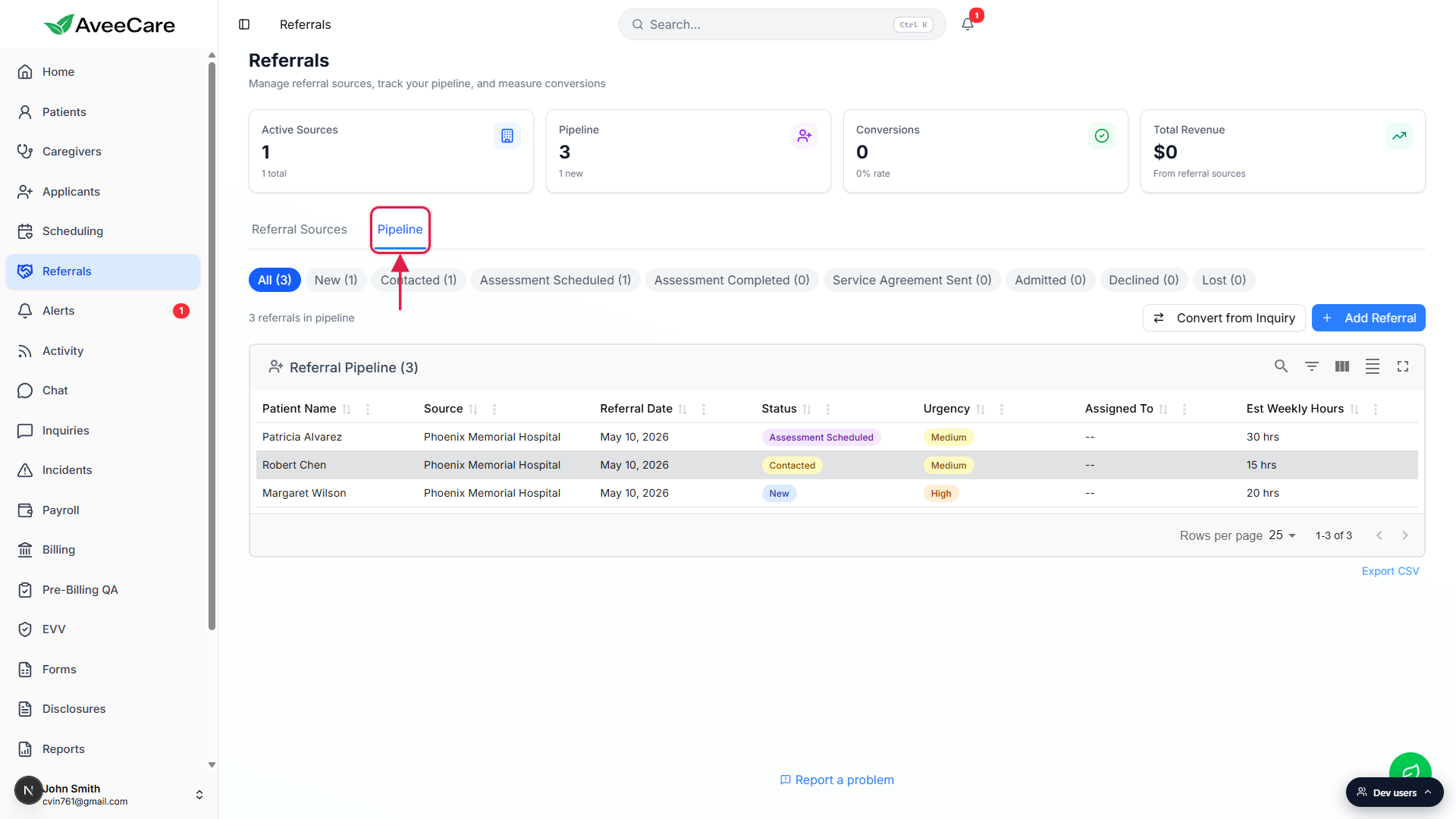Filter by Assessment Scheduled (1)
Screen dimensions: 1456x819
point(555,280)
